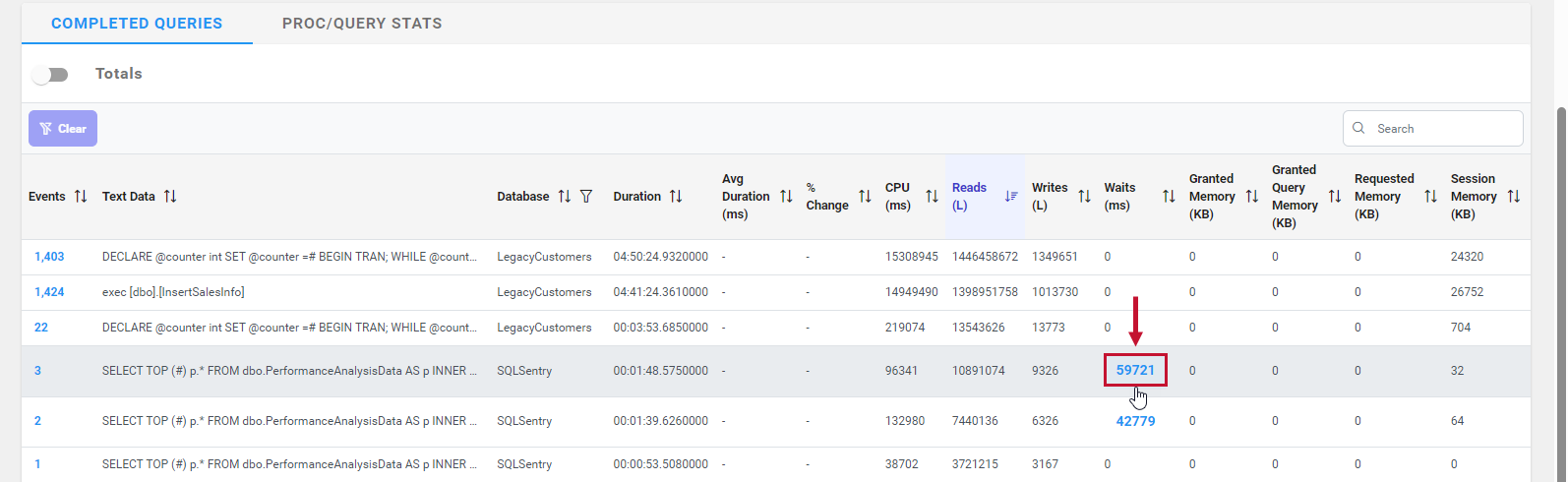Sort by CPU (ms) column icon
The width and height of the screenshot is (1568, 482).
click(x=932, y=197)
